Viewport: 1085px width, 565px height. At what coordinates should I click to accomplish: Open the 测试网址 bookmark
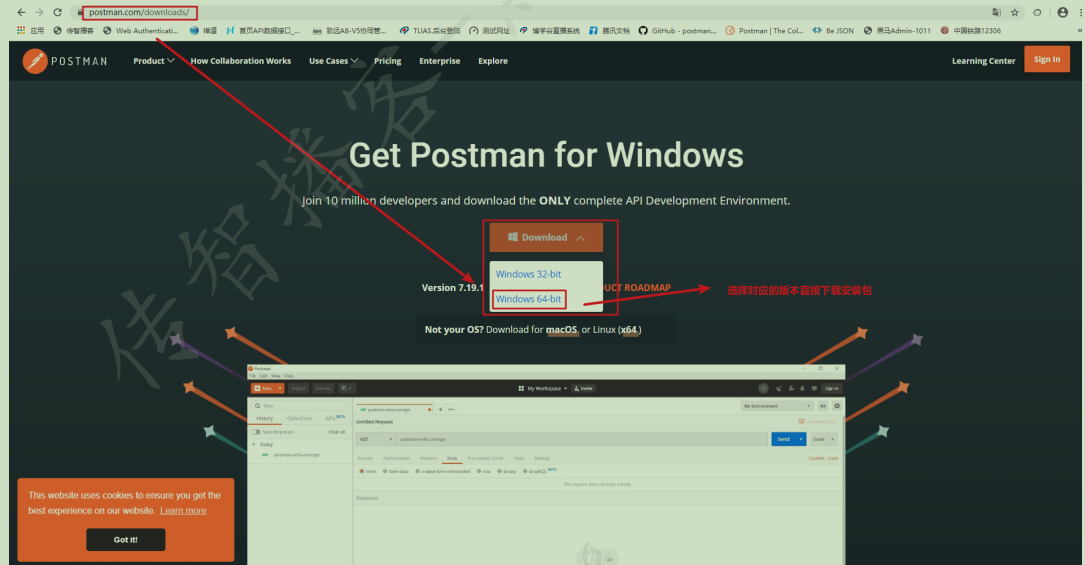point(489,30)
